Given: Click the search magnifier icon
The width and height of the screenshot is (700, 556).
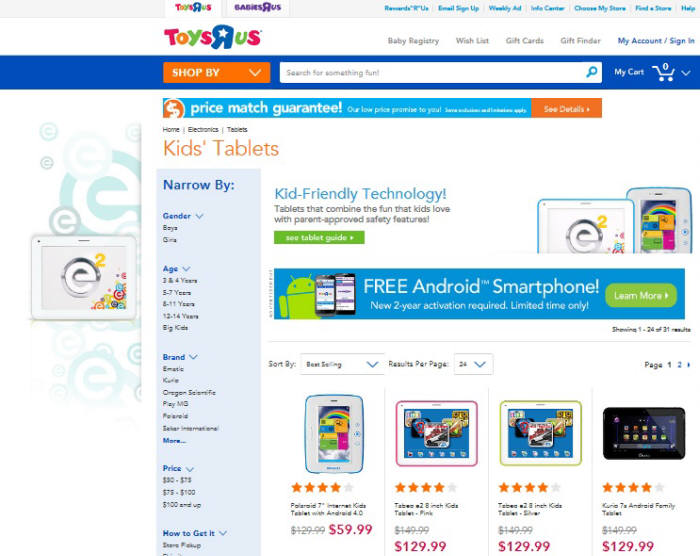Looking at the screenshot, I should (592, 72).
